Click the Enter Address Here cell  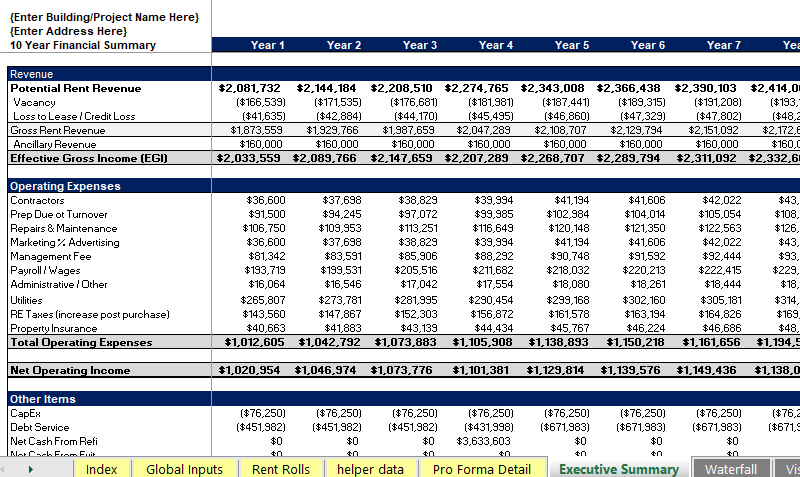click(x=68, y=31)
